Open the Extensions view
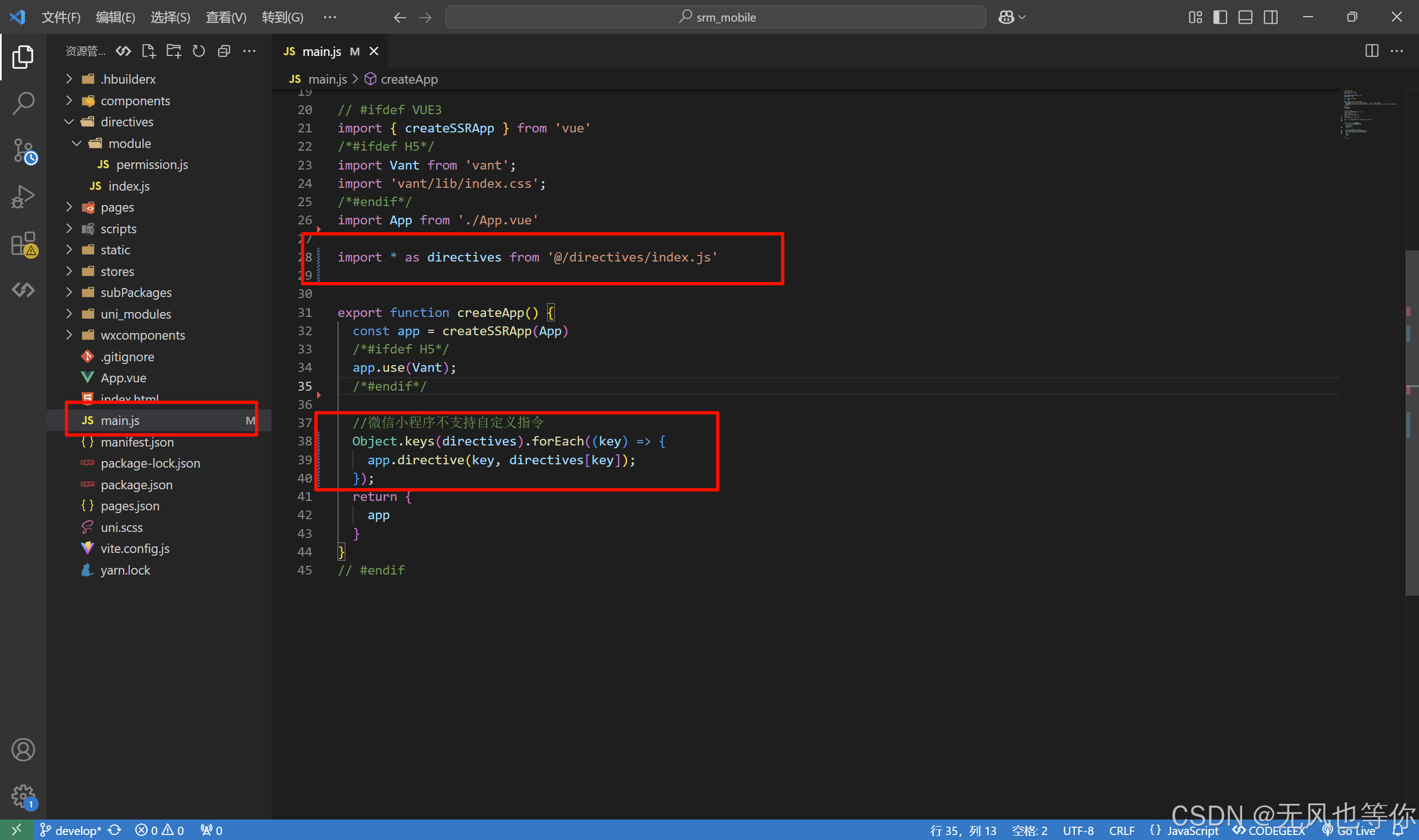 [x=24, y=244]
